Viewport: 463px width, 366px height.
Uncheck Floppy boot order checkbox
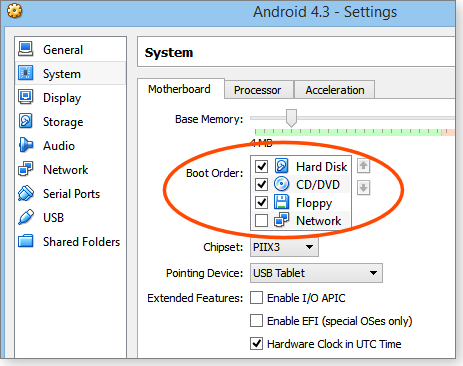click(x=261, y=202)
